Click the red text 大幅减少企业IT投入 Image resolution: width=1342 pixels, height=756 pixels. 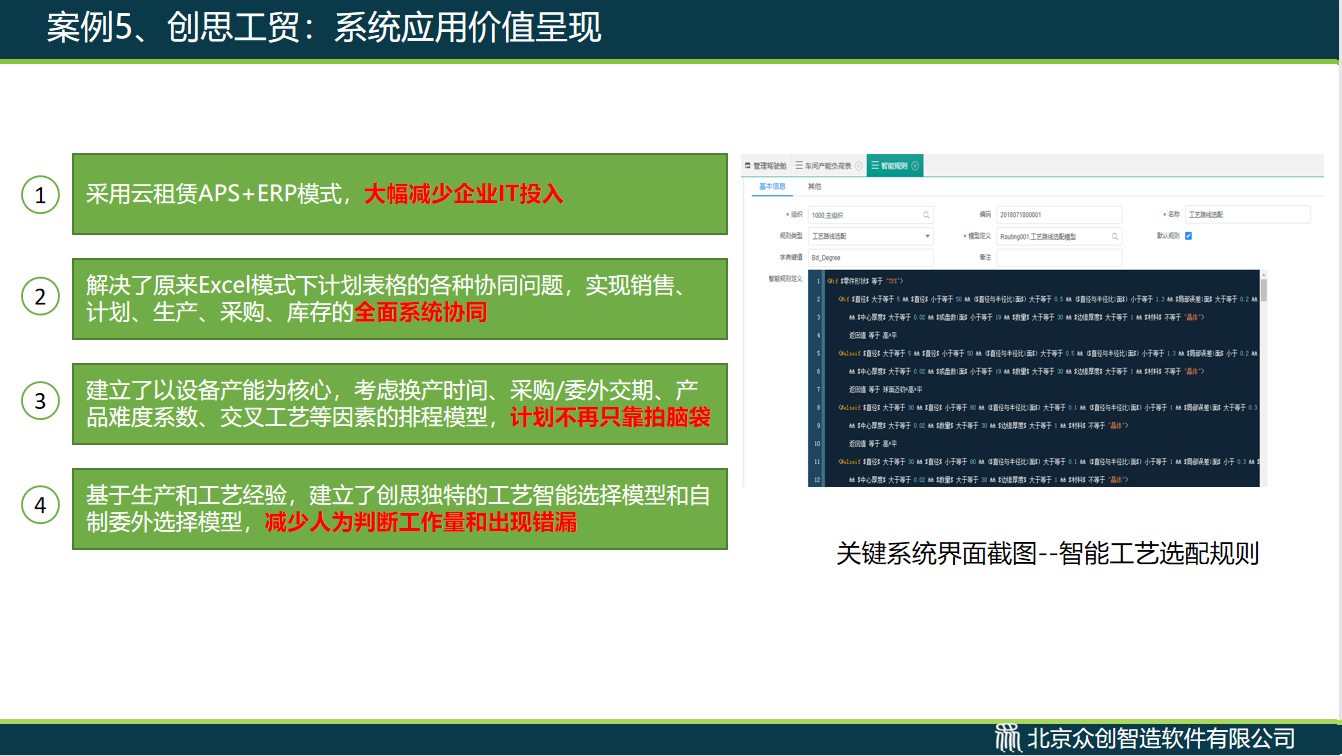click(463, 194)
